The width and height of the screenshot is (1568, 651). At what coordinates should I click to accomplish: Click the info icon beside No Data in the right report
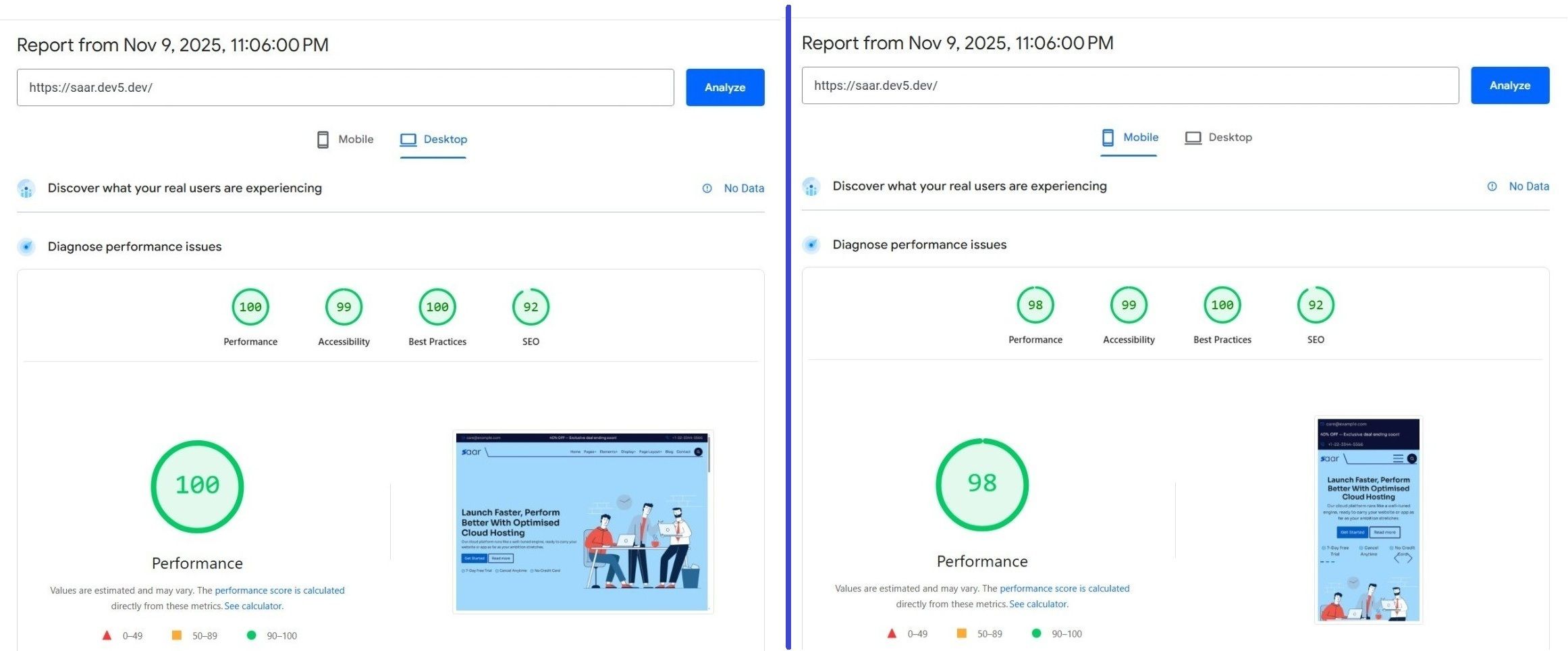[1492, 186]
